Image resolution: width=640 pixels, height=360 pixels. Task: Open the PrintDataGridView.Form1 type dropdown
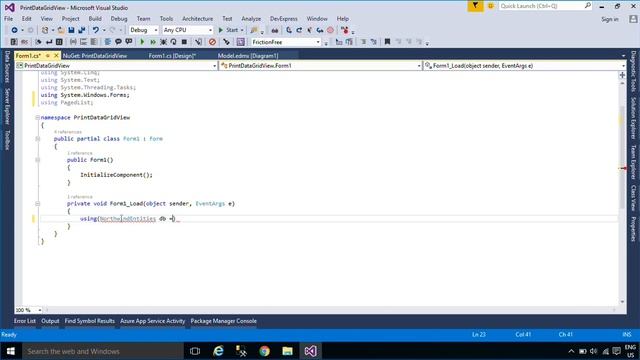coord(321,66)
